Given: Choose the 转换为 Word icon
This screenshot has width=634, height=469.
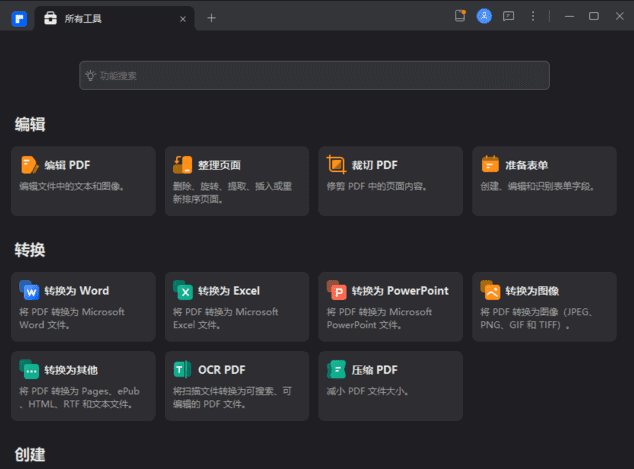Looking at the screenshot, I should 29,291.
